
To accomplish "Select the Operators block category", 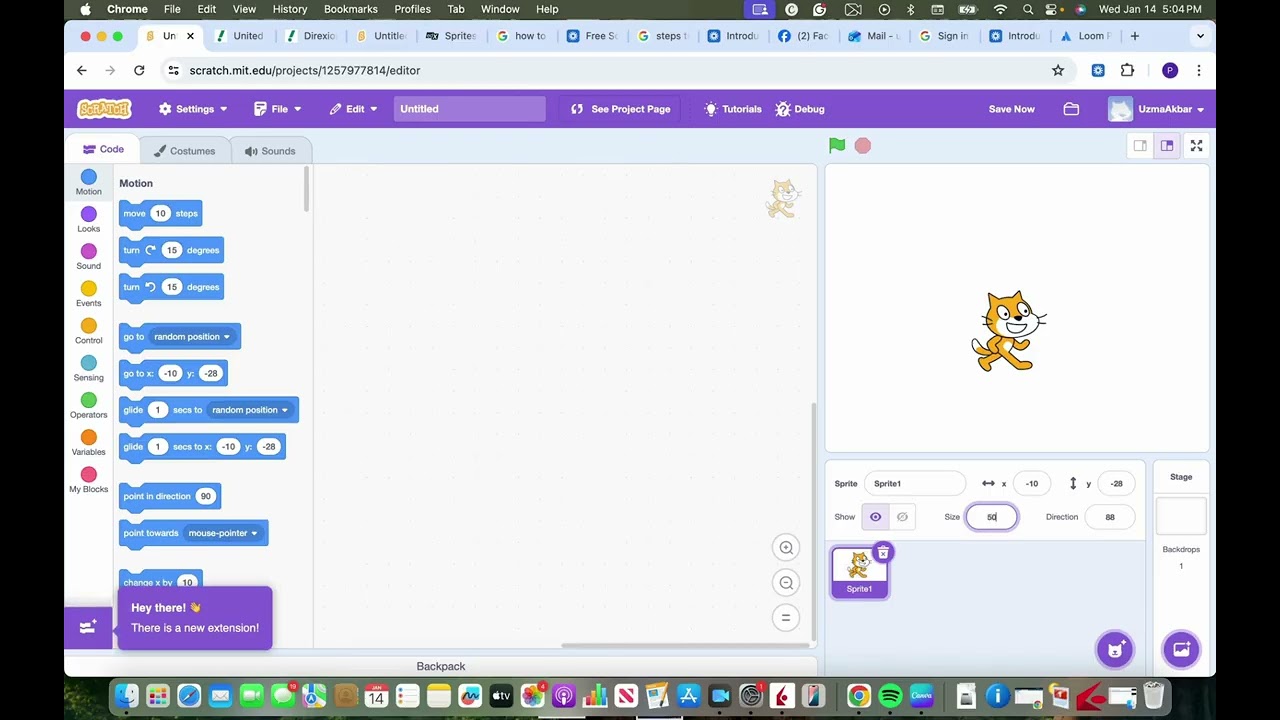I will 89,406.
